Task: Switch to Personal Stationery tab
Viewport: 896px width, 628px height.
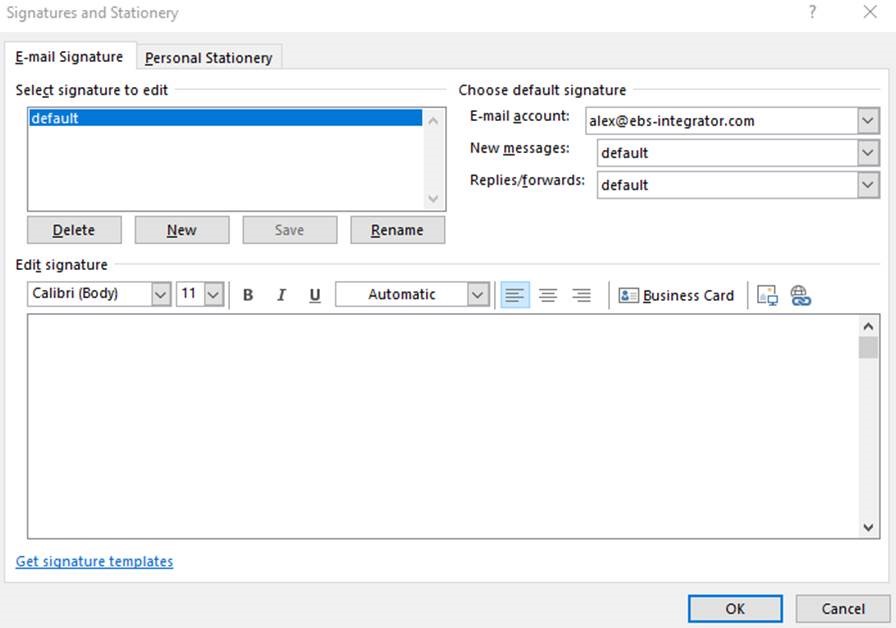Action: point(208,58)
